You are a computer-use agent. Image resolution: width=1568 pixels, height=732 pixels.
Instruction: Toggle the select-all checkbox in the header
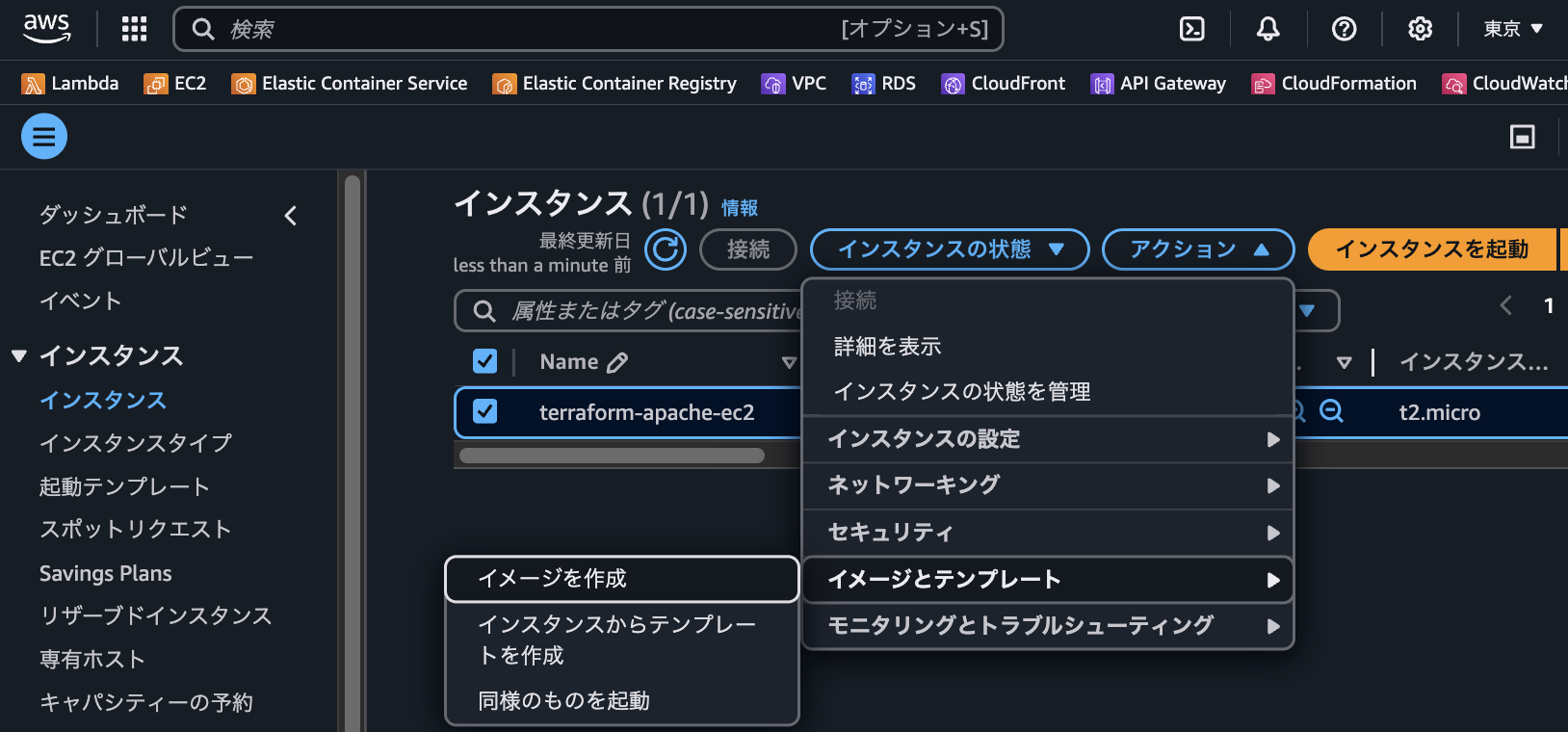click(485, 361)
